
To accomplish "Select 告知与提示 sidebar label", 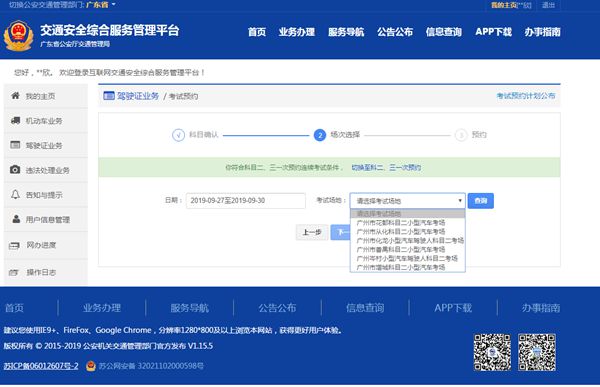I will tap(44, 195).
